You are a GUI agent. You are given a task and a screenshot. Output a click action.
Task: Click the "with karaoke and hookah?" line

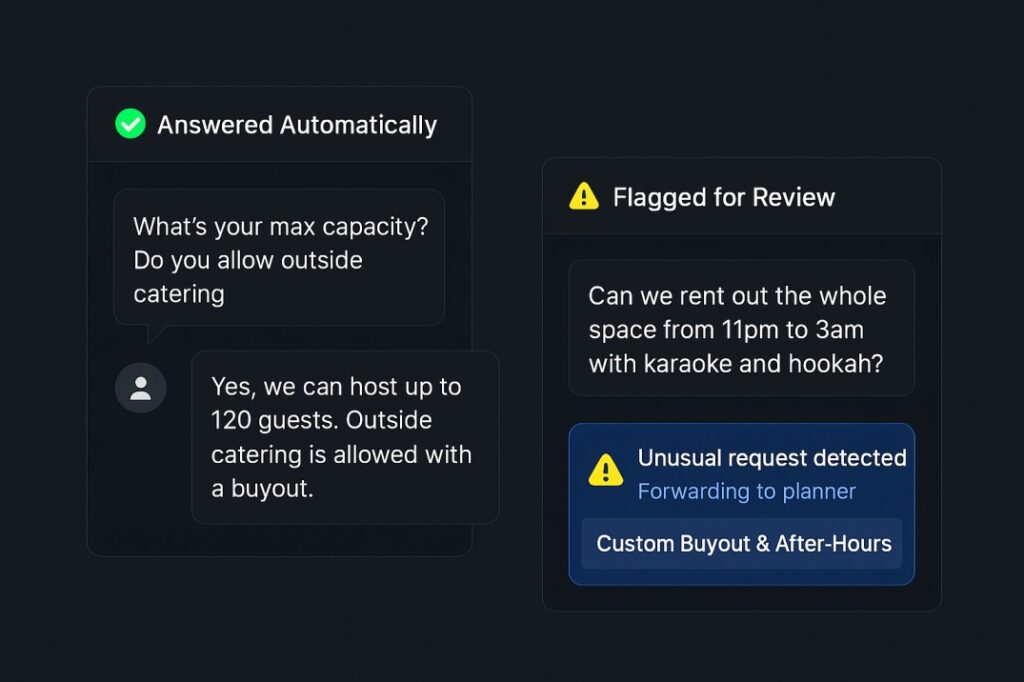tap(736, 363)
